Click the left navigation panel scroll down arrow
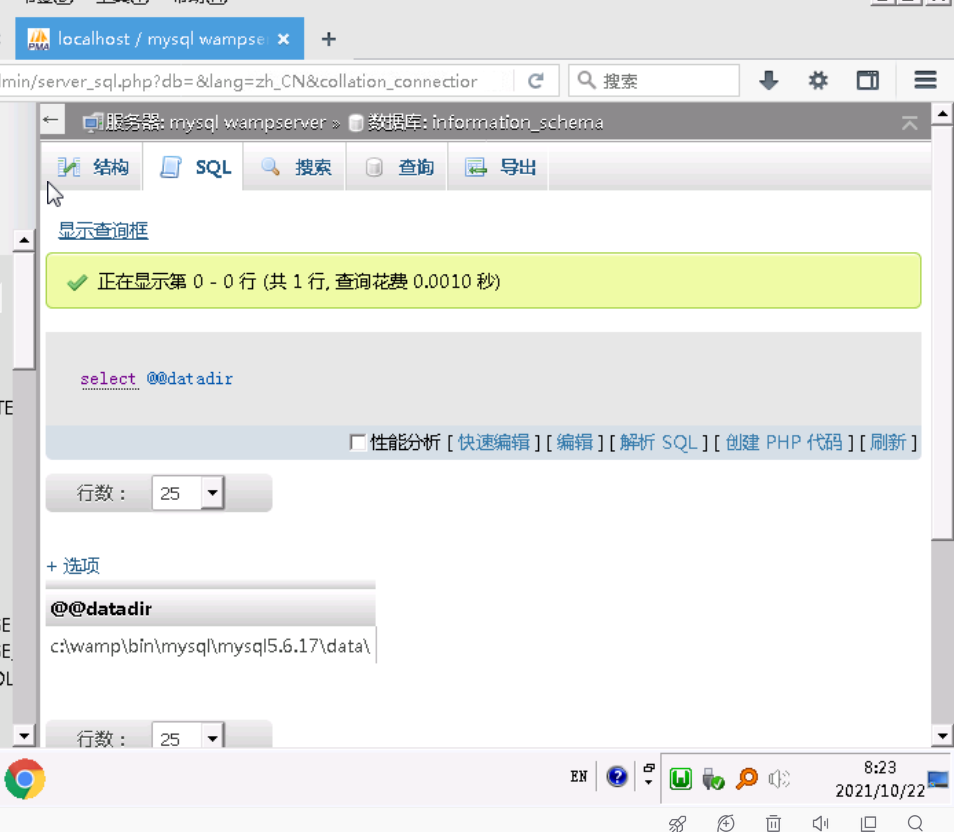The width and height of the screenshot is (954, 832). pos(24,736)
